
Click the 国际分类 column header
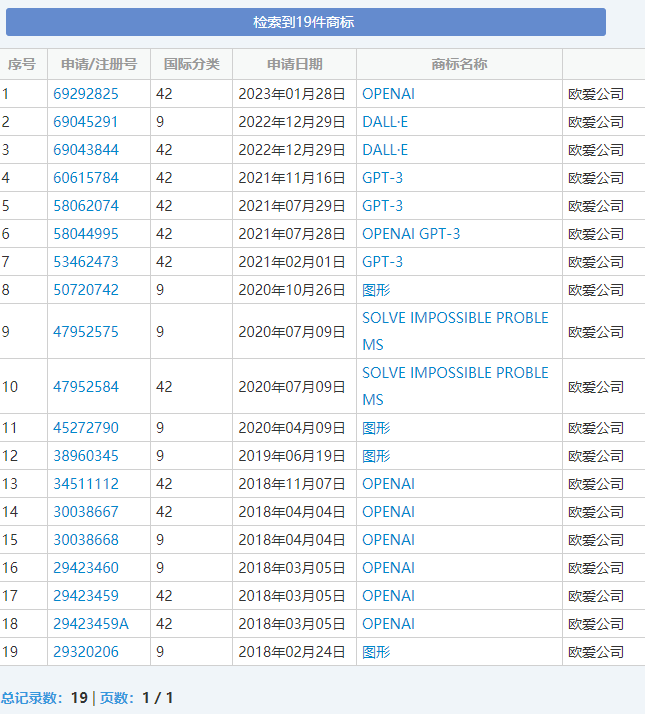[x=191, y=64]
